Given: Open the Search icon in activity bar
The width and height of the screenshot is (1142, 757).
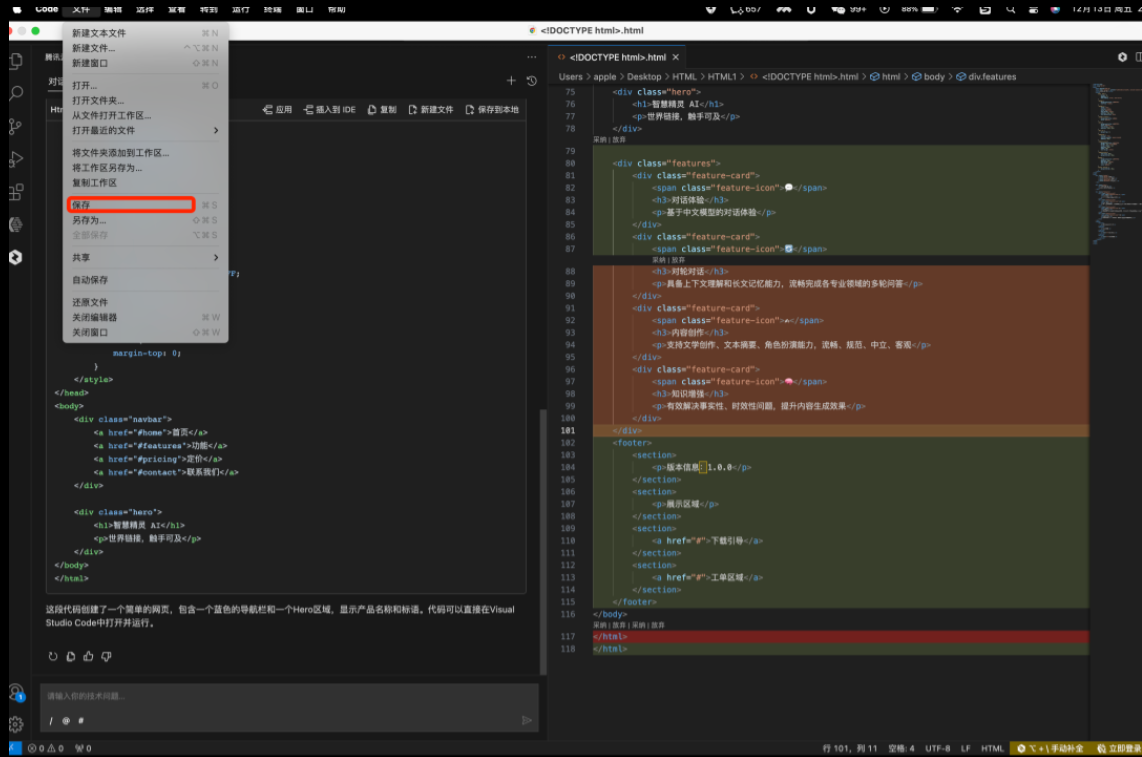Looking at the screenshot, I should click(x=15, y=94).
